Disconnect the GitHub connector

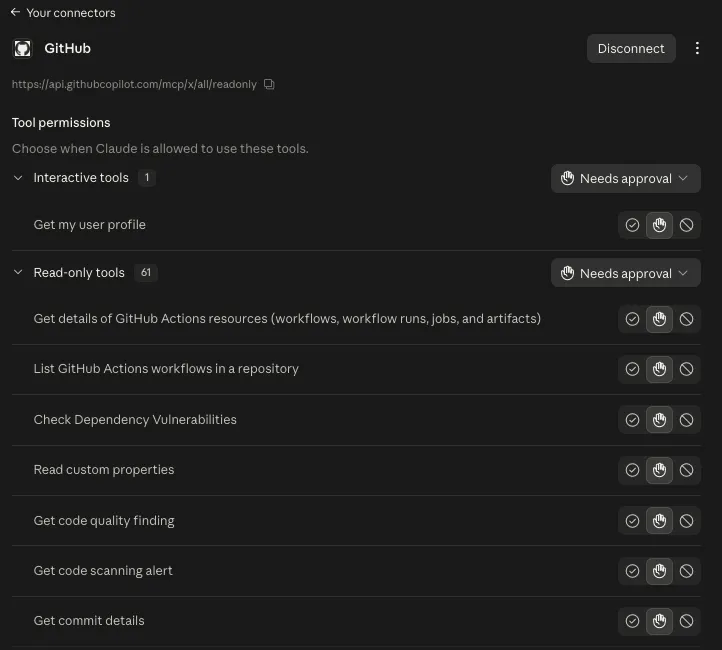tap(631, 48)
